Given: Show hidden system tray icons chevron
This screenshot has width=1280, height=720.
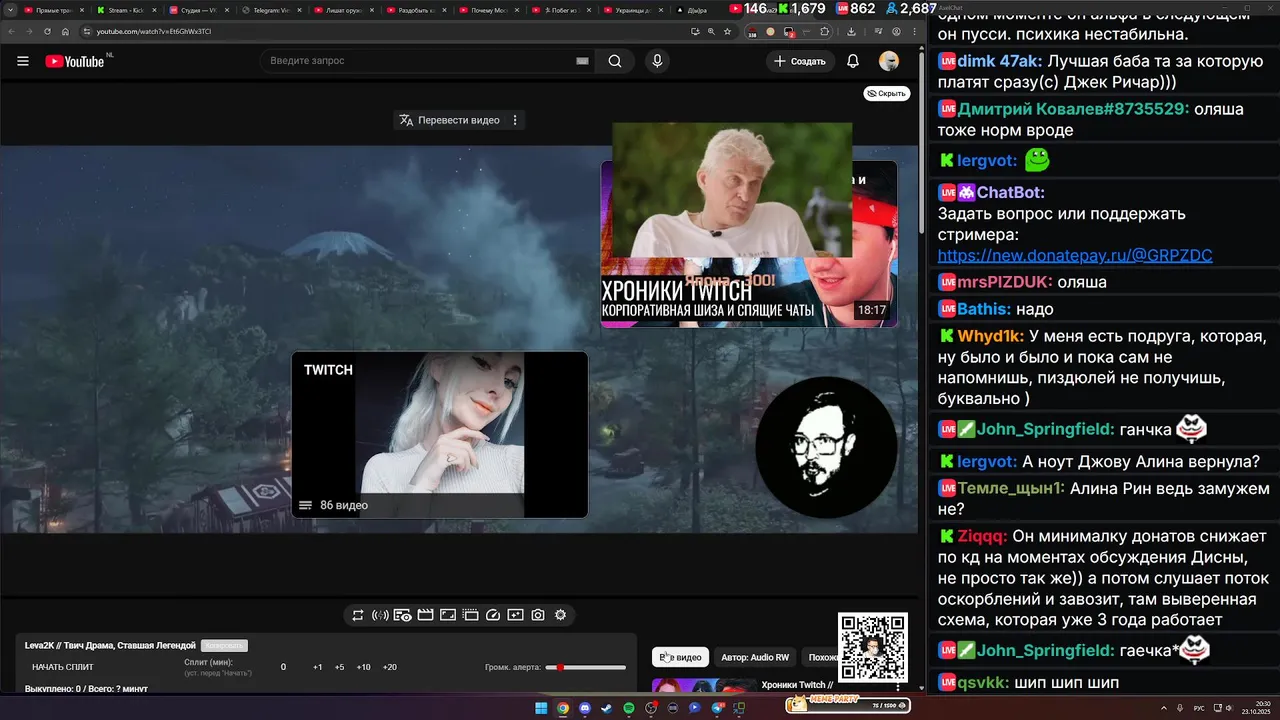Looking at the screenshot, I should click(1162, 708).
